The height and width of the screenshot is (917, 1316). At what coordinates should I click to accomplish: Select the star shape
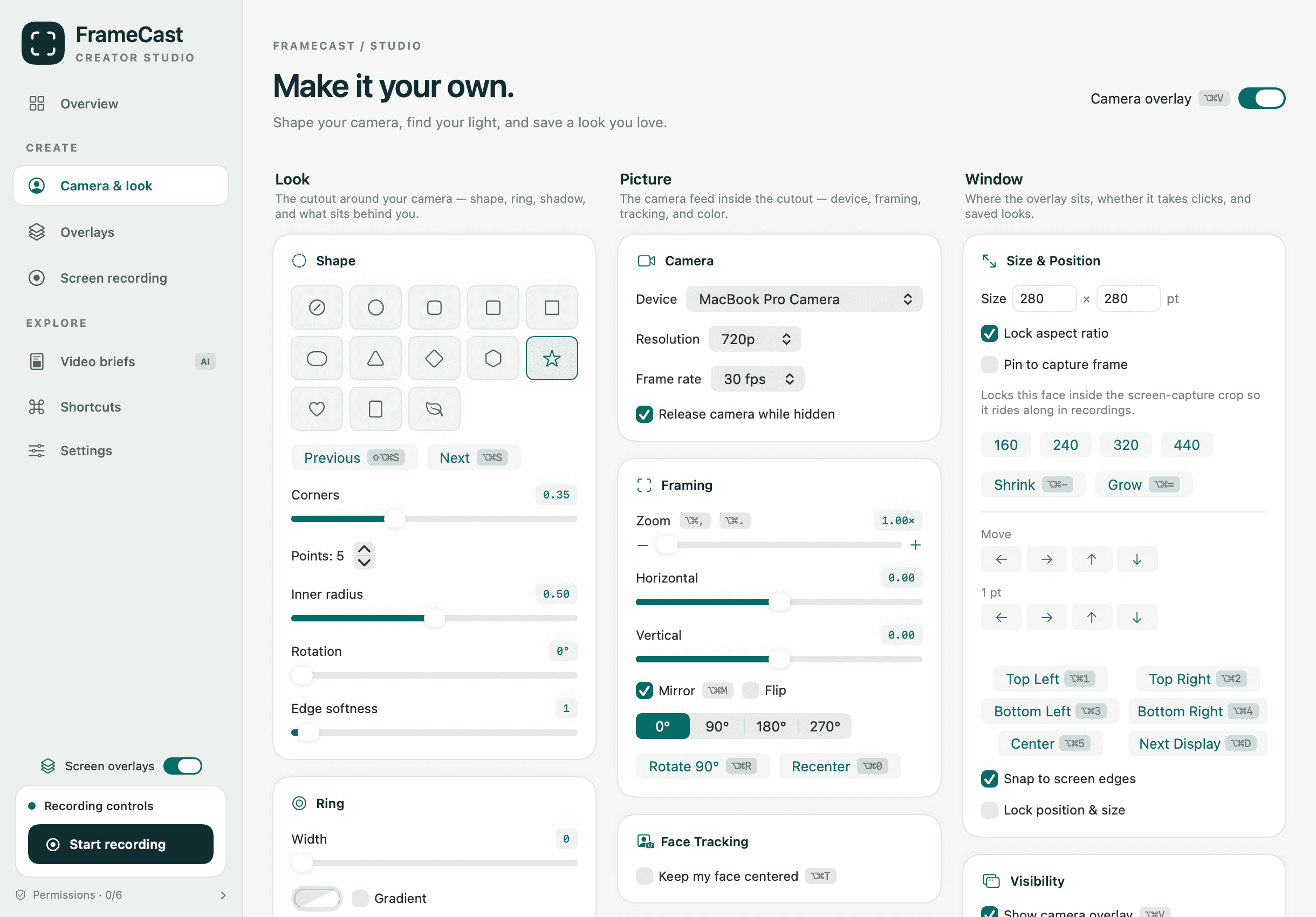551,358
